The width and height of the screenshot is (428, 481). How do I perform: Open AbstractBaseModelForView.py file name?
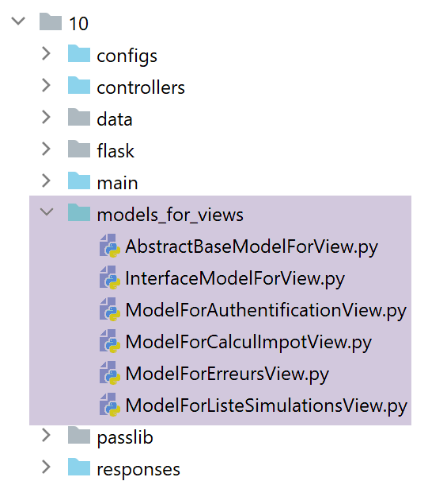point(252,247)
